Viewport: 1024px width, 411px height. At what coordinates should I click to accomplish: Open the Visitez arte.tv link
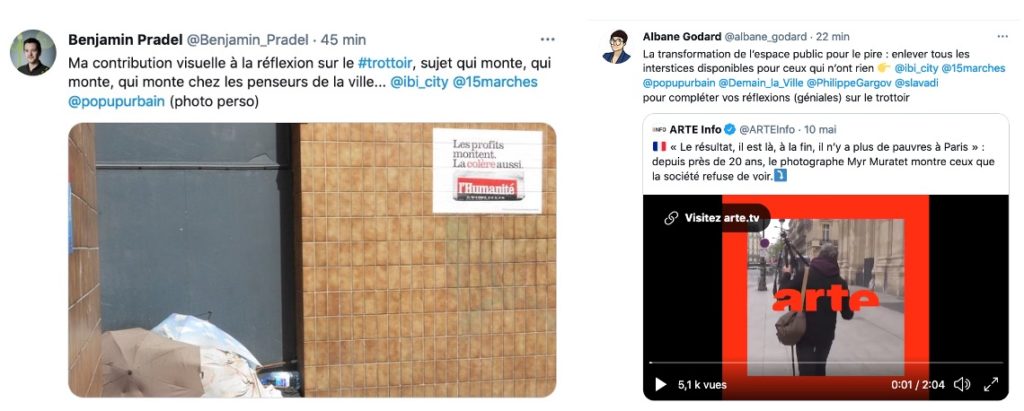712,218
